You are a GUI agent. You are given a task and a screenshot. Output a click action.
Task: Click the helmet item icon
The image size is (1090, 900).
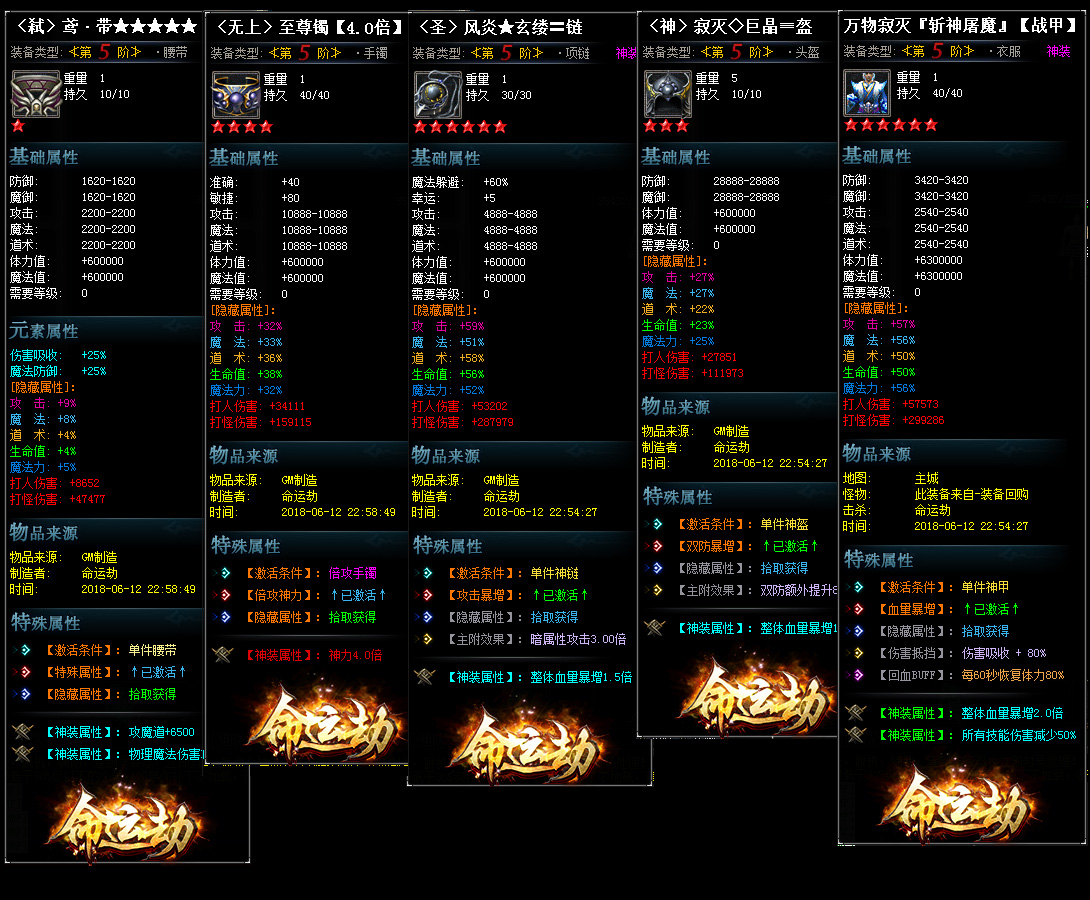tap(666, 95)
